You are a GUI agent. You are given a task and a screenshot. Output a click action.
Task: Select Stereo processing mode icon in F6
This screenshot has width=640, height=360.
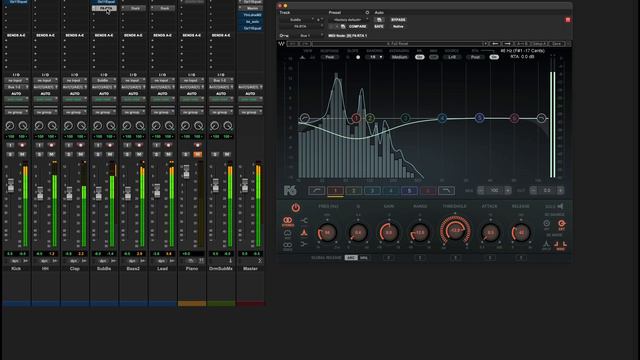click(x=288, y=222)
